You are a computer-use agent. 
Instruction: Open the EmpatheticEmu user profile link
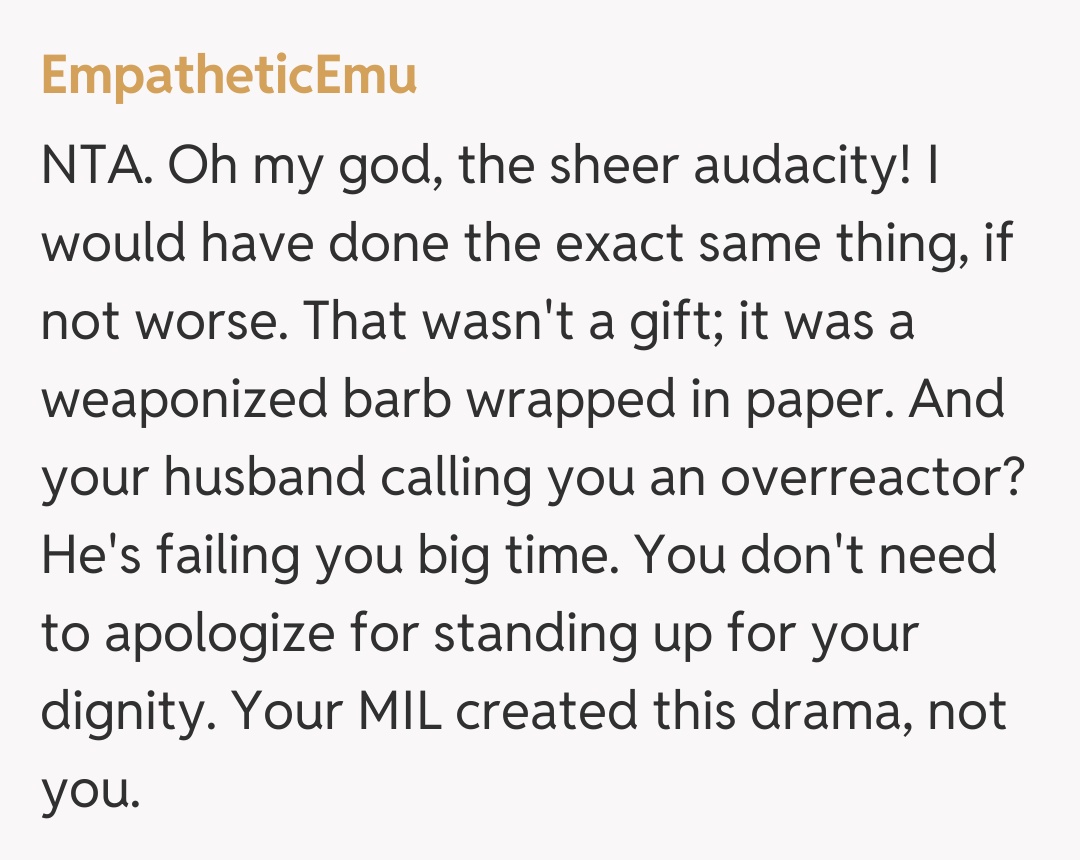click(x=228, y=77)
